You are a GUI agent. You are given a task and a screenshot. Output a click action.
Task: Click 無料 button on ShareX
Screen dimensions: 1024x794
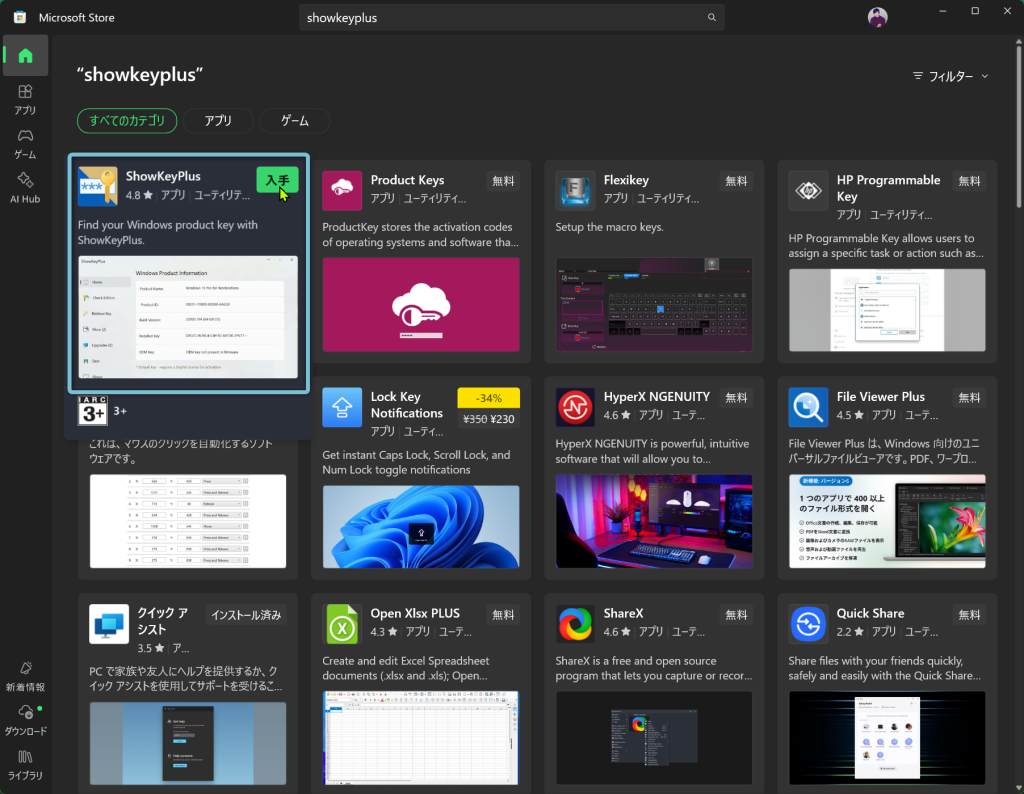736,614
